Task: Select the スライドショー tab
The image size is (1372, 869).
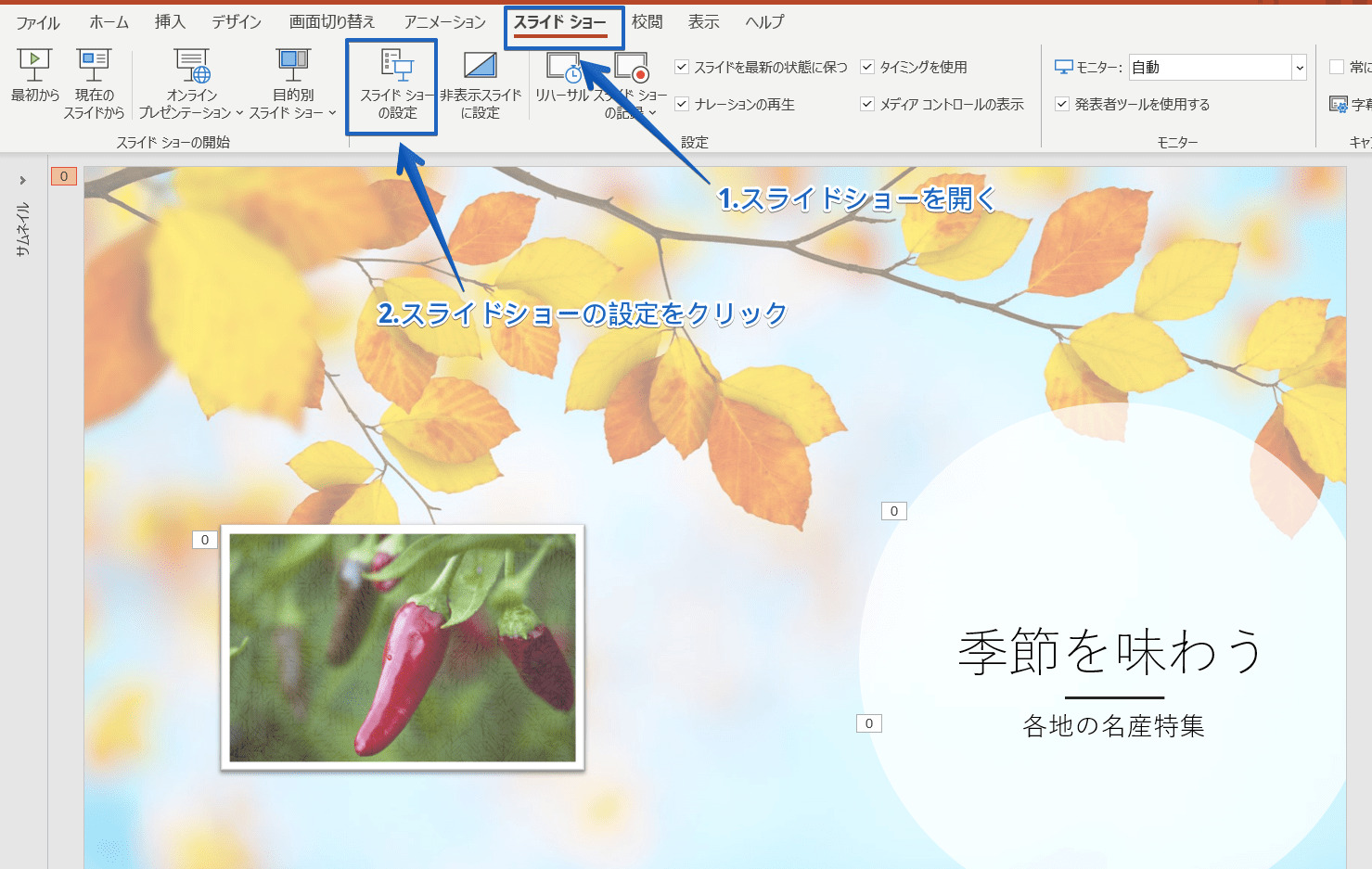Action: [x=560, y=22]
